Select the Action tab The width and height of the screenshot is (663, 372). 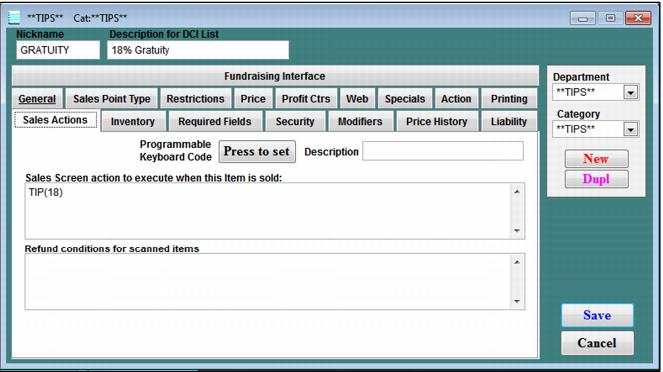pos(456,99)
